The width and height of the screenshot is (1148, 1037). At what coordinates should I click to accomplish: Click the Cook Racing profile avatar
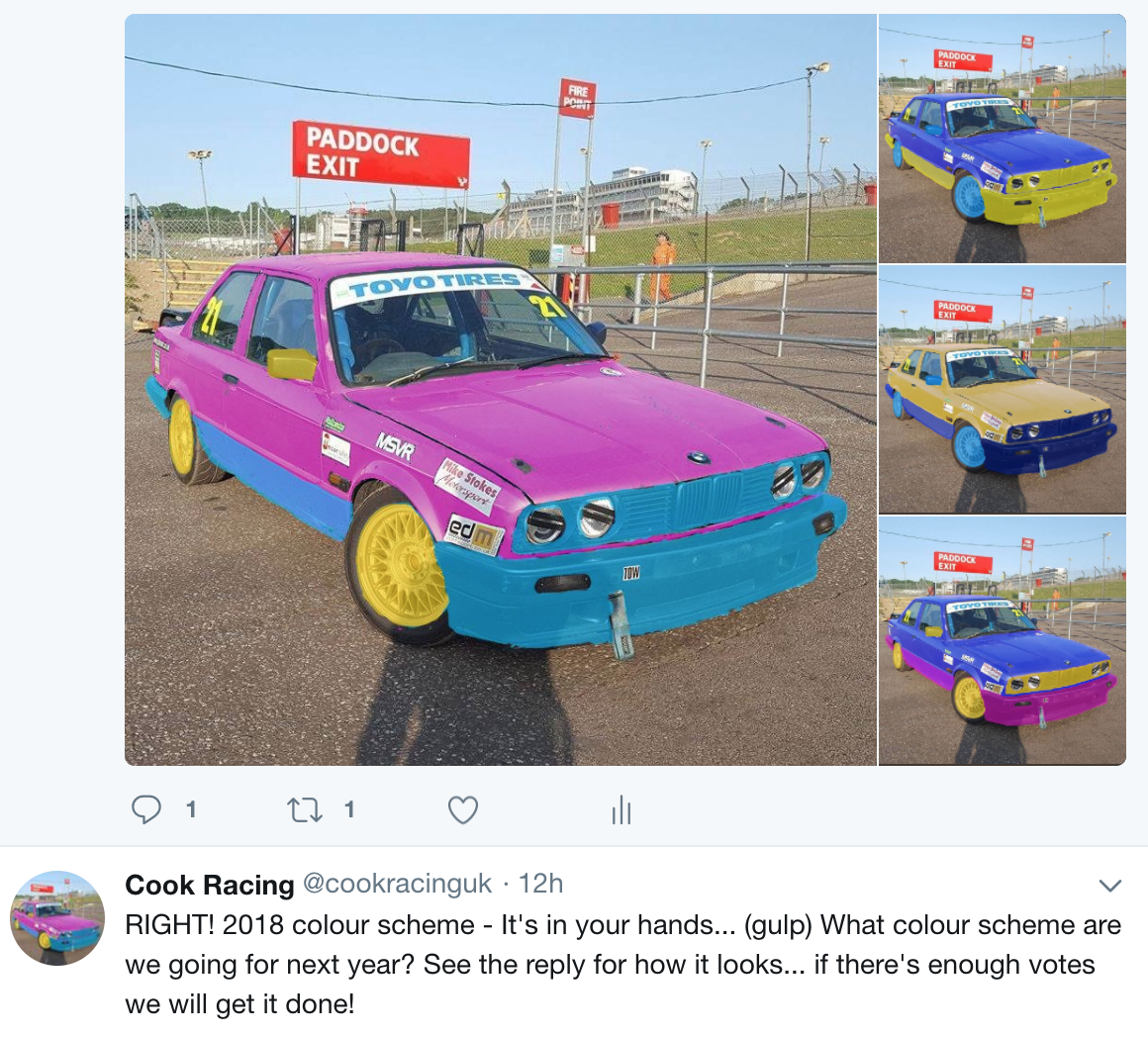click(x=57, y=917)
